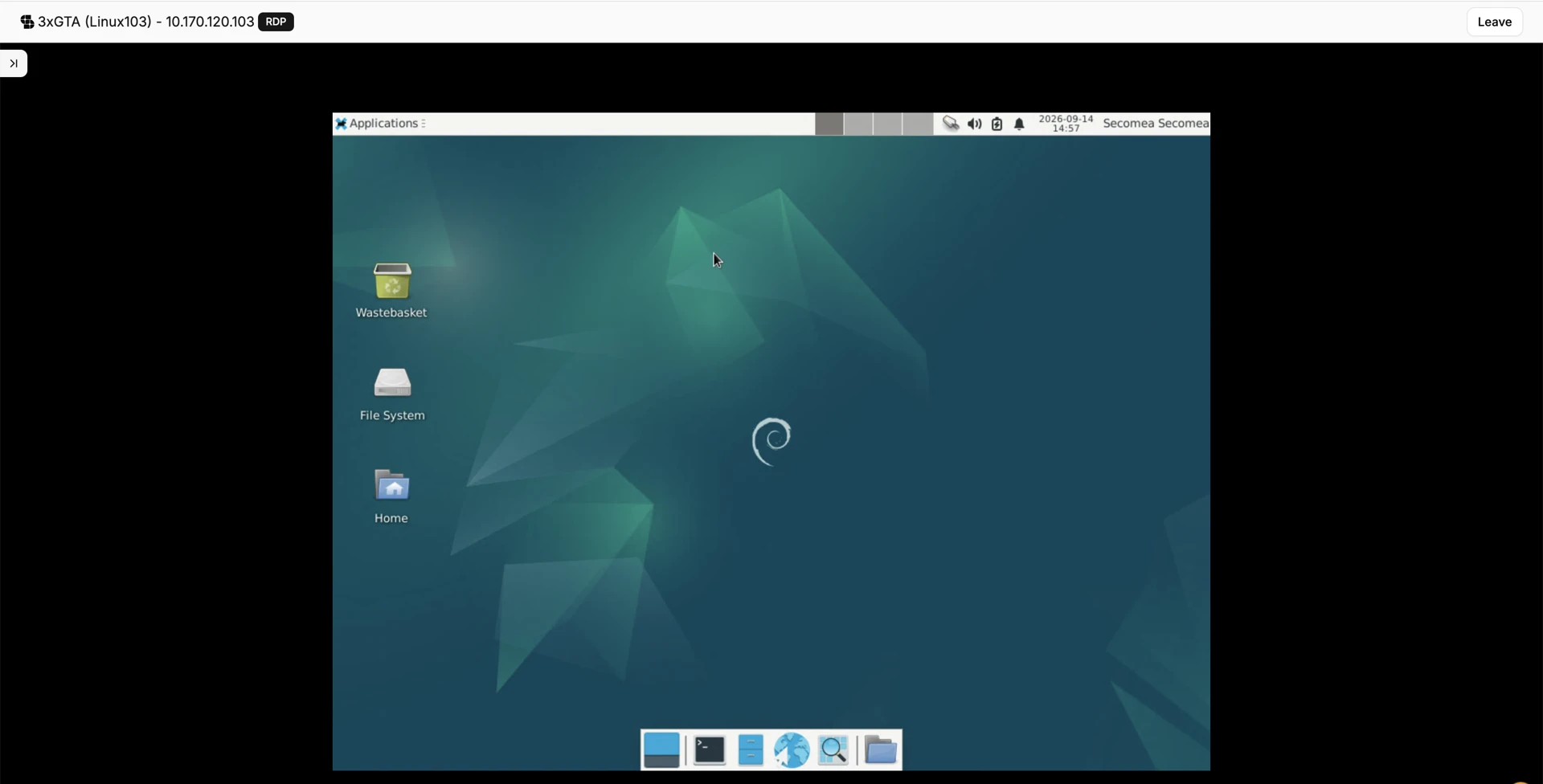Open the Application Finder magnifier icon
Screen dimensions: 1543x784
833,750
